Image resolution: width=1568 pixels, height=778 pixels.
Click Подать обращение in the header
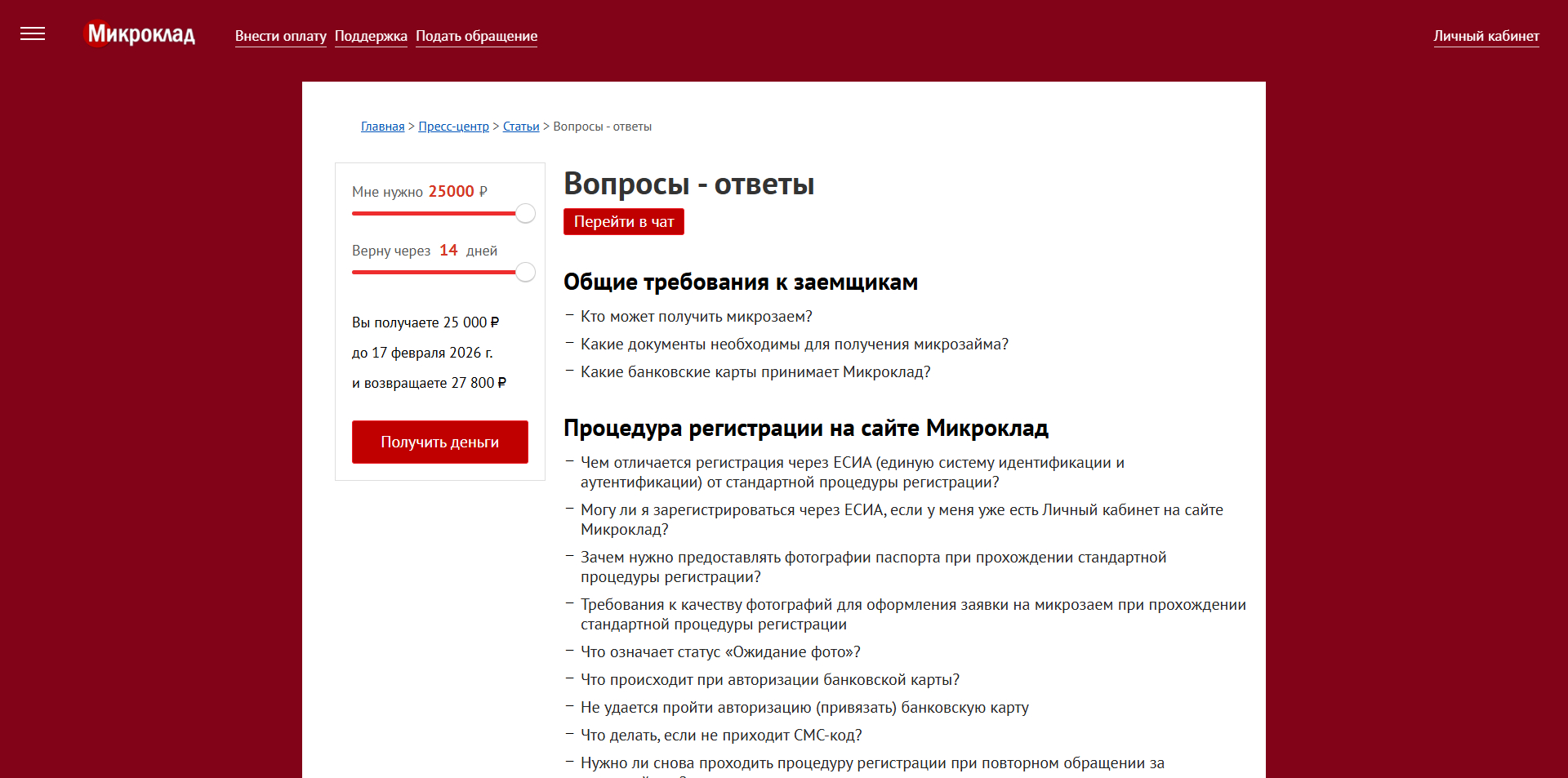coord(476,36)
